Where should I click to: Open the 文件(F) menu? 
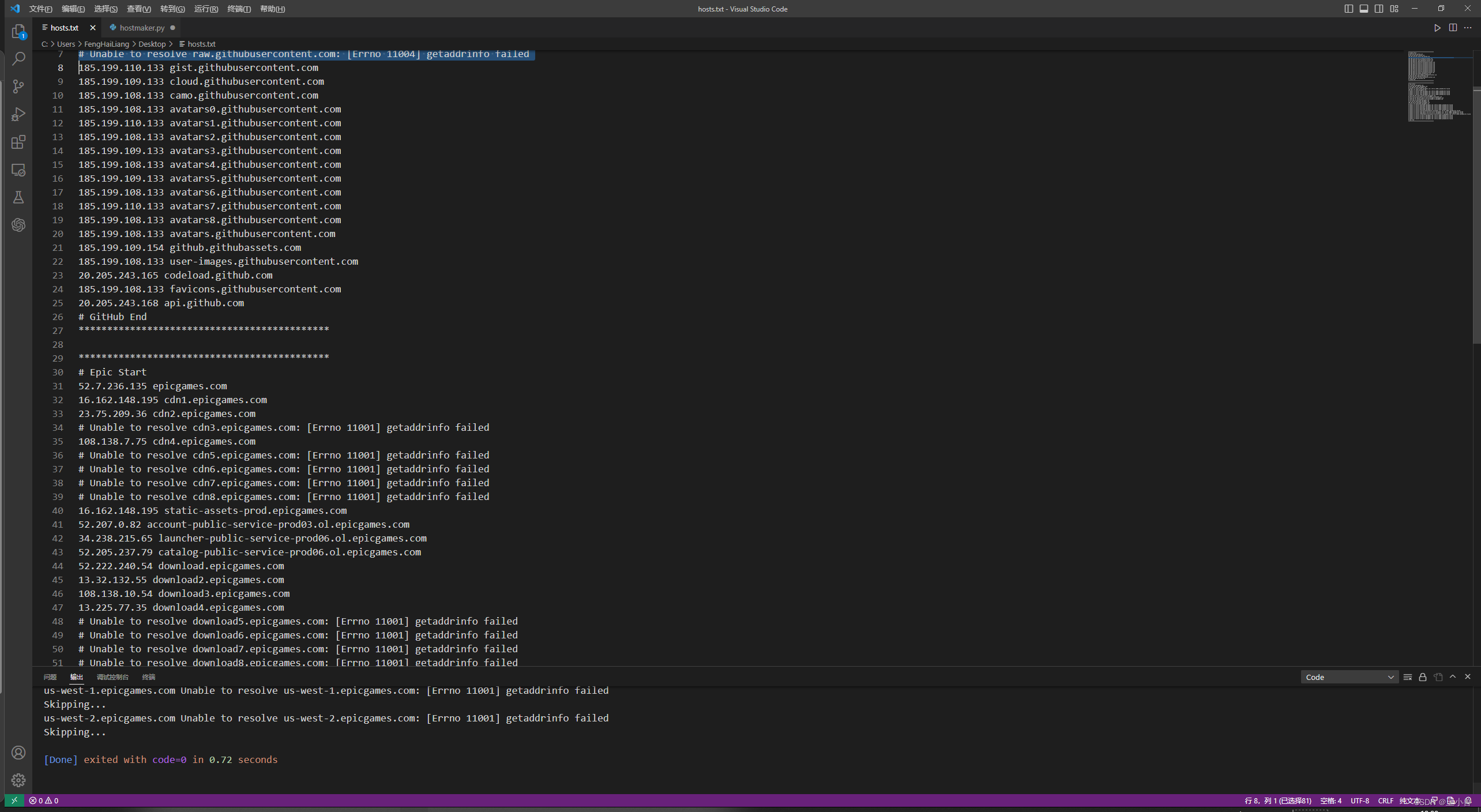click(x=40, y=9)
